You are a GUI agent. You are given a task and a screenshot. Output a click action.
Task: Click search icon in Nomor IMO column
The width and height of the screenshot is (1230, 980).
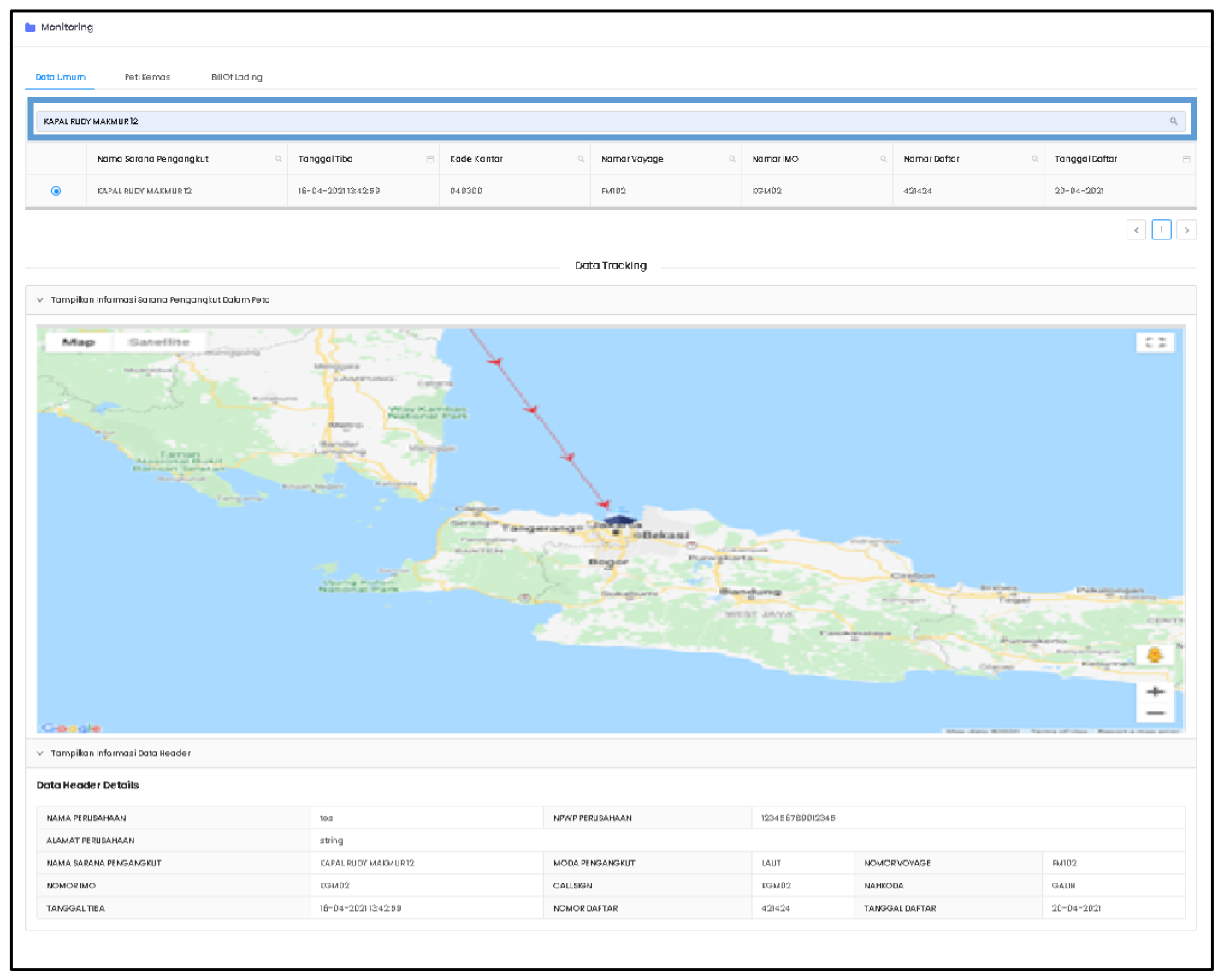[884, 159]
